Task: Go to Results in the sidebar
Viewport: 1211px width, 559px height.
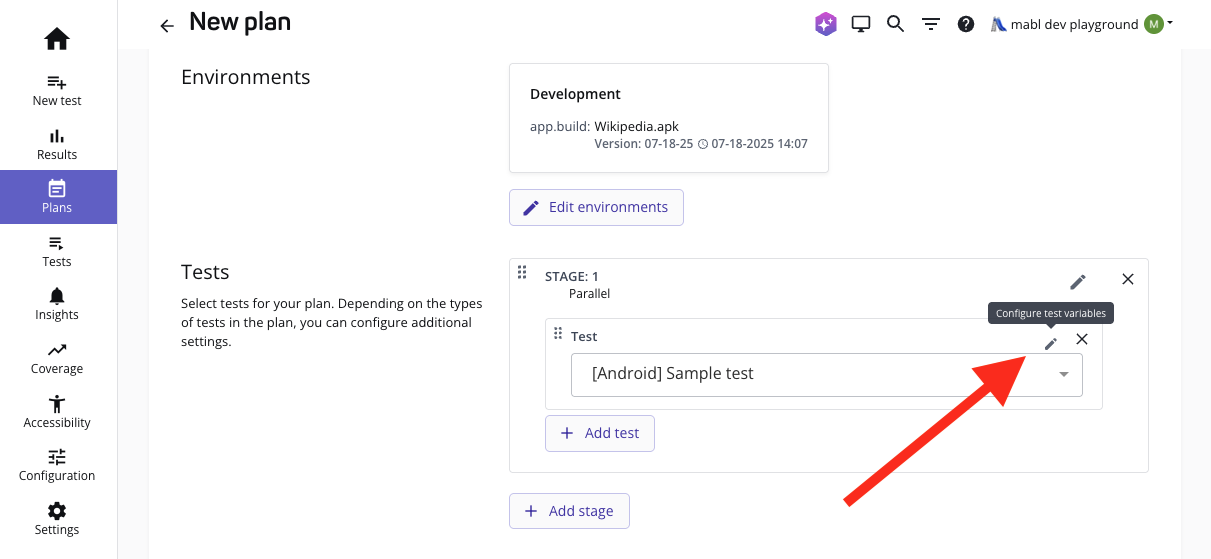Action: coord(57,144)
